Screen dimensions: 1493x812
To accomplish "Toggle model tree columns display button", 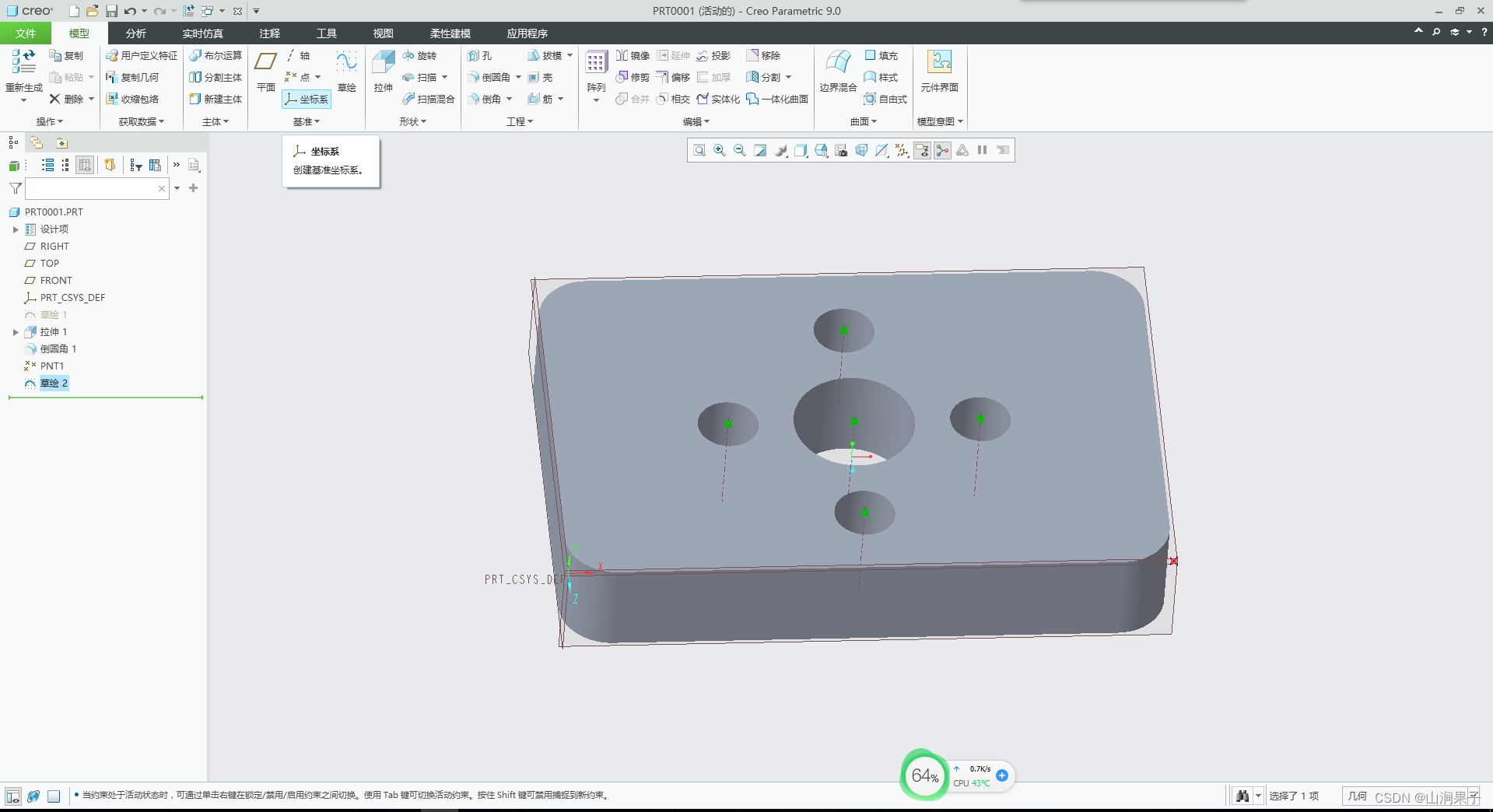I will pyautogui.click(x=85, y=165).
